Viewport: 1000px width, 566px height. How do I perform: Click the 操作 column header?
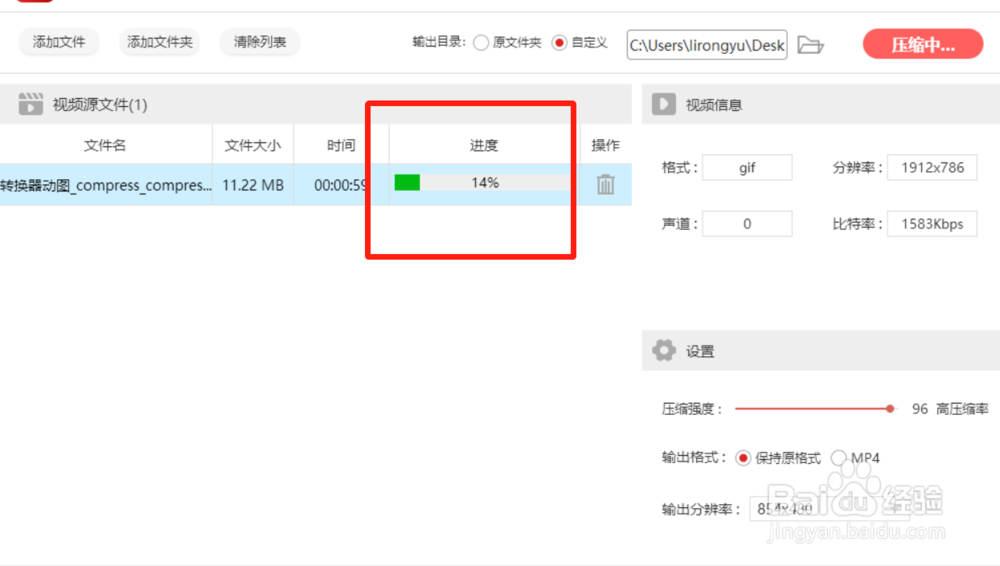point(605,145)
